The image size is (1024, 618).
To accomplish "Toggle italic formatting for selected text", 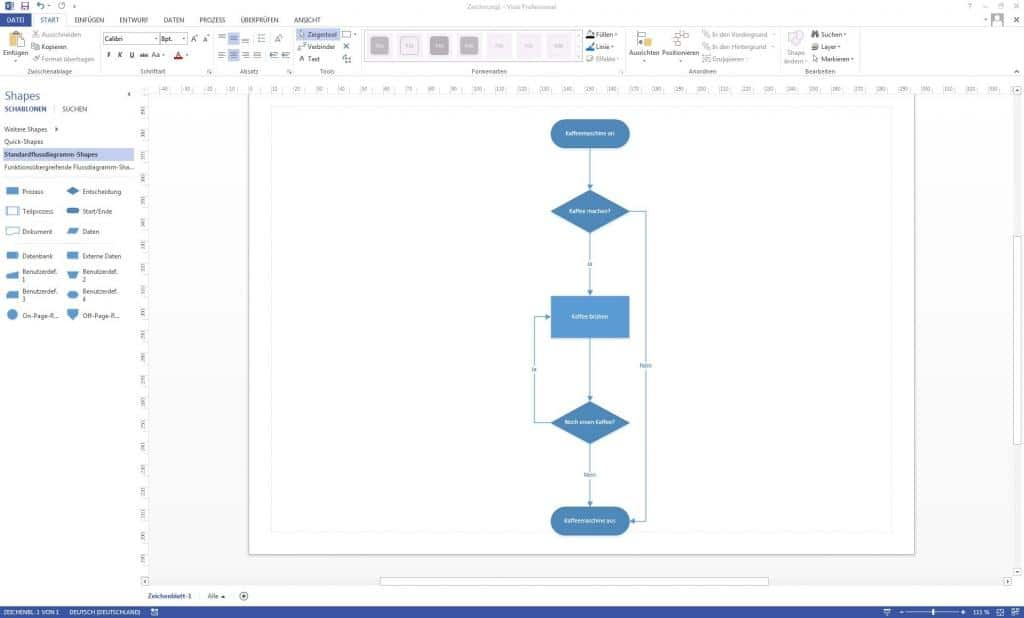I will click(120, 54).
